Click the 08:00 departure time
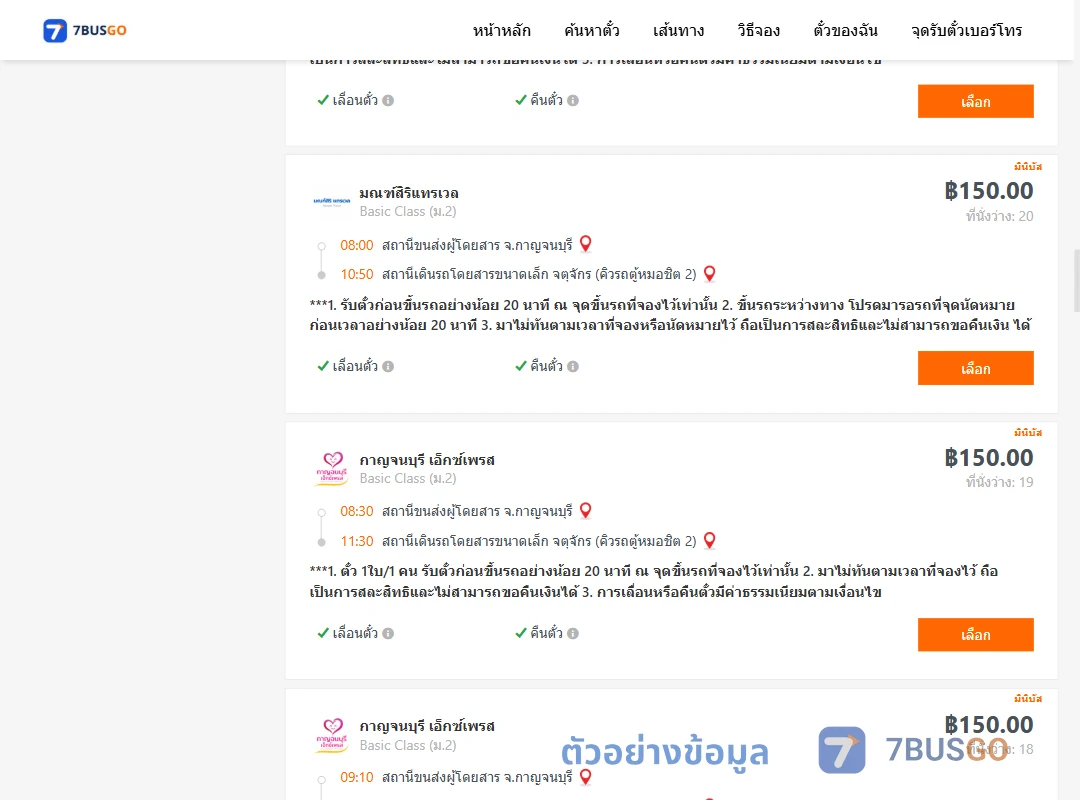This screenshot has height=800, width=1080. coord(357,245)
